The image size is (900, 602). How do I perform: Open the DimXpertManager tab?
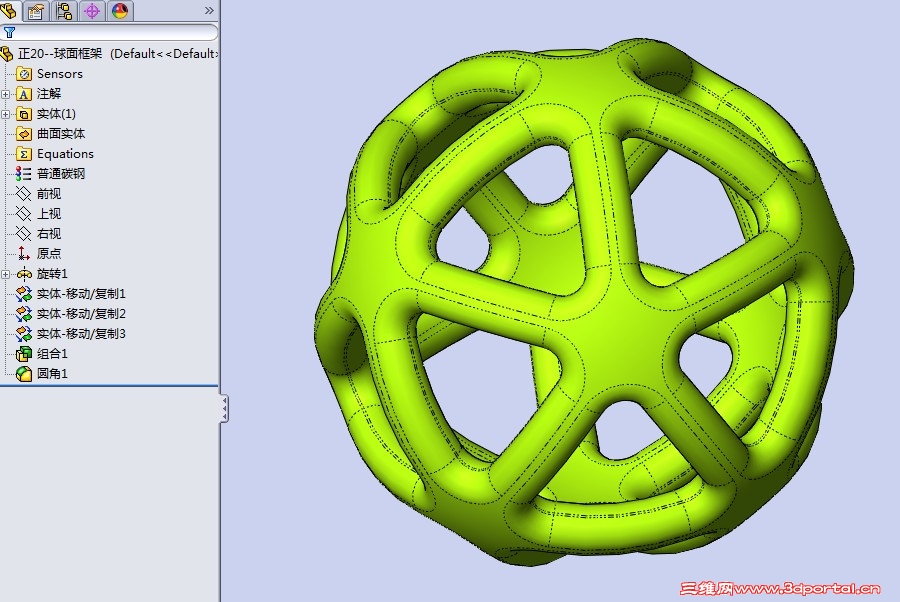tap(92, 10)
